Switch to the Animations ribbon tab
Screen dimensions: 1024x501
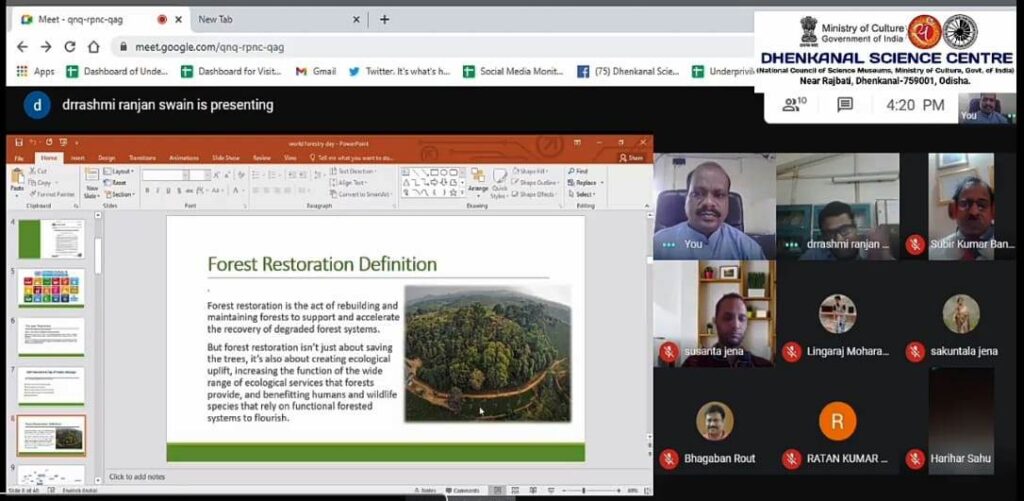pos(184,158)
